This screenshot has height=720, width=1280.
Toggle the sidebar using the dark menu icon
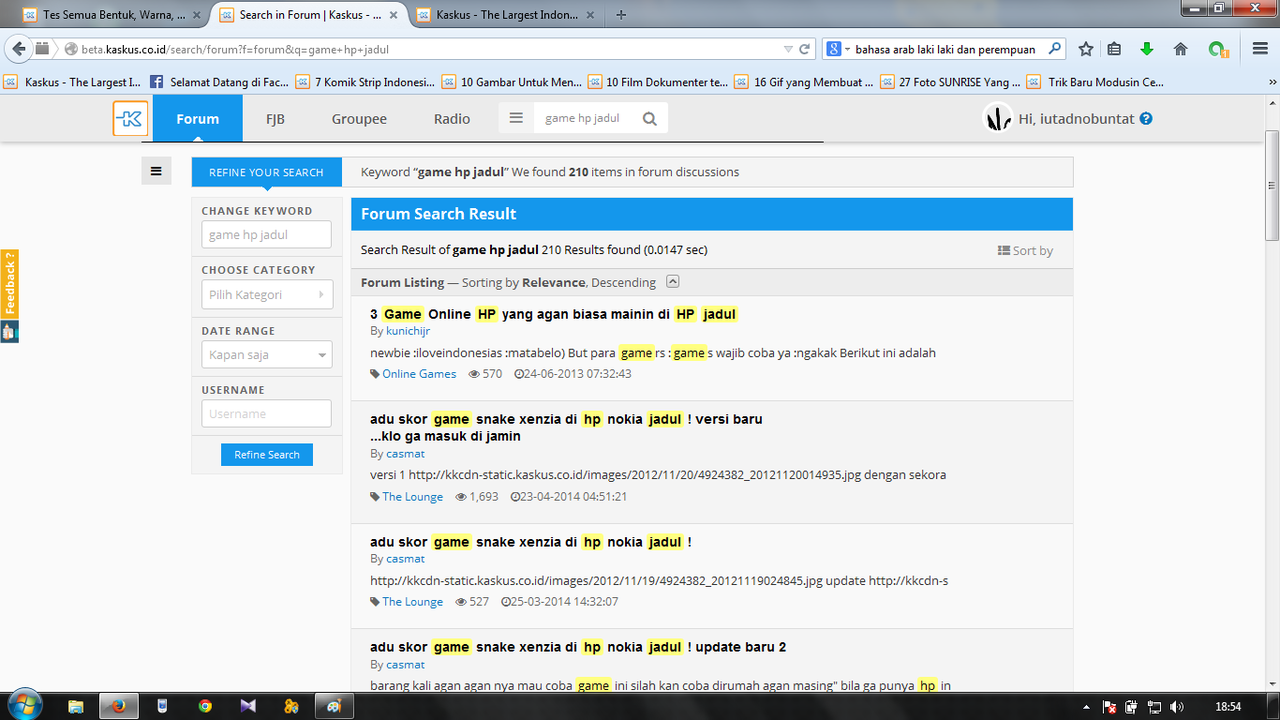[x=156, y=171]
